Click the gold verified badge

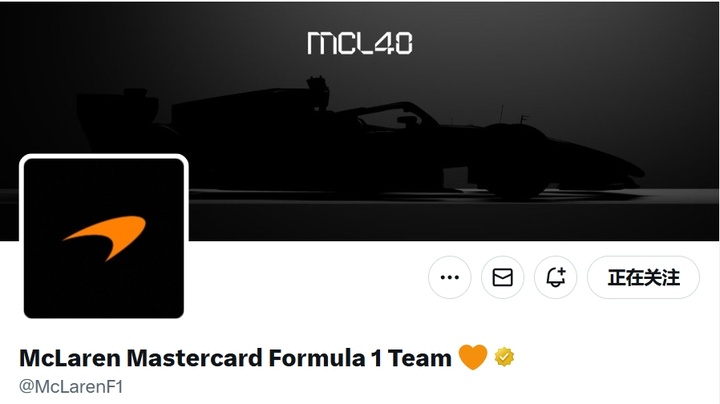pos(504,357)
